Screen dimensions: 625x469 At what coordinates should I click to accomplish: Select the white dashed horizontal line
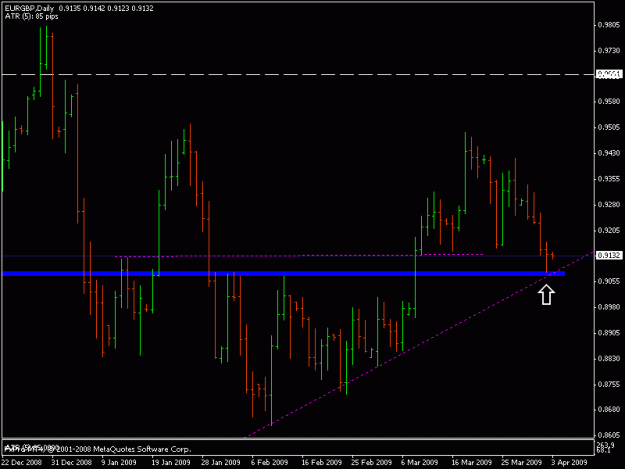pos(298,75)
